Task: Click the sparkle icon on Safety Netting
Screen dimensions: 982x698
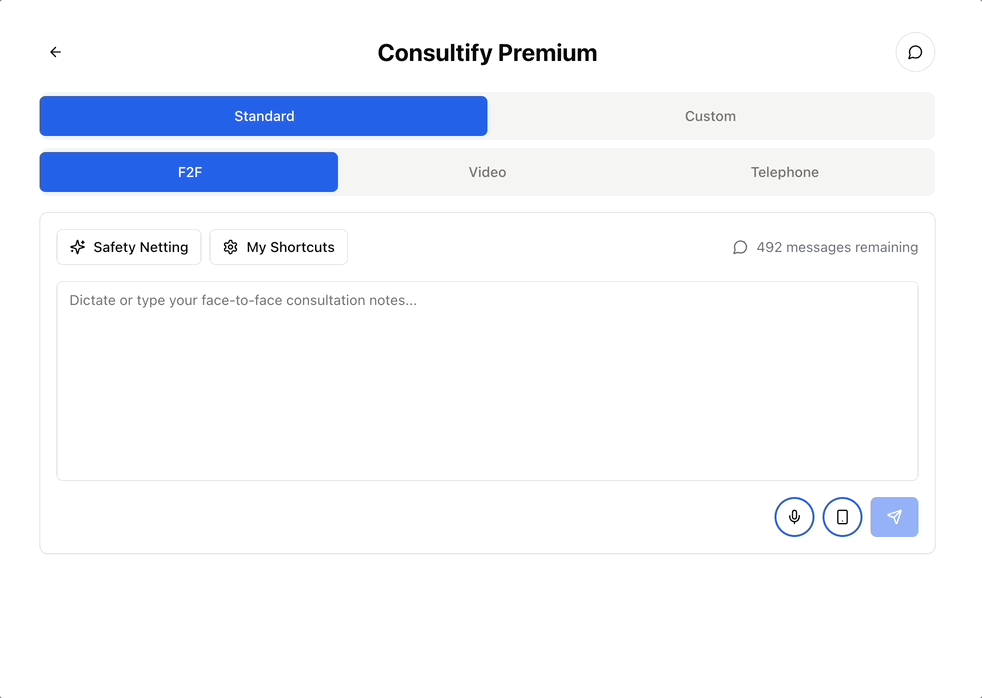Action: click(78, 247)
